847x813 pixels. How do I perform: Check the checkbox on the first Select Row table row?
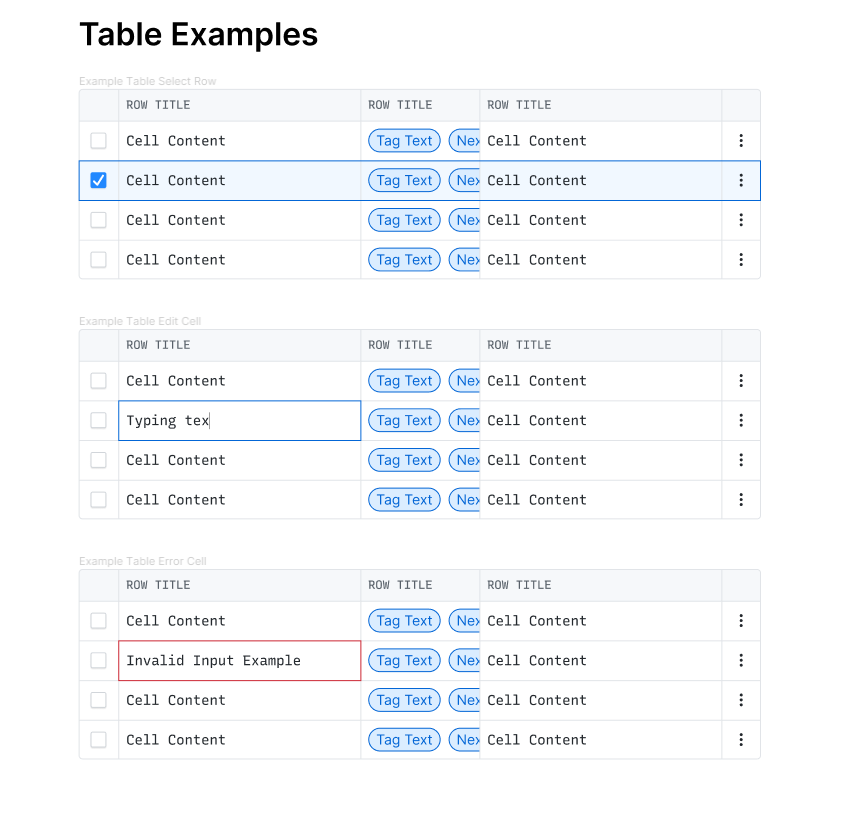coord(98,140)
